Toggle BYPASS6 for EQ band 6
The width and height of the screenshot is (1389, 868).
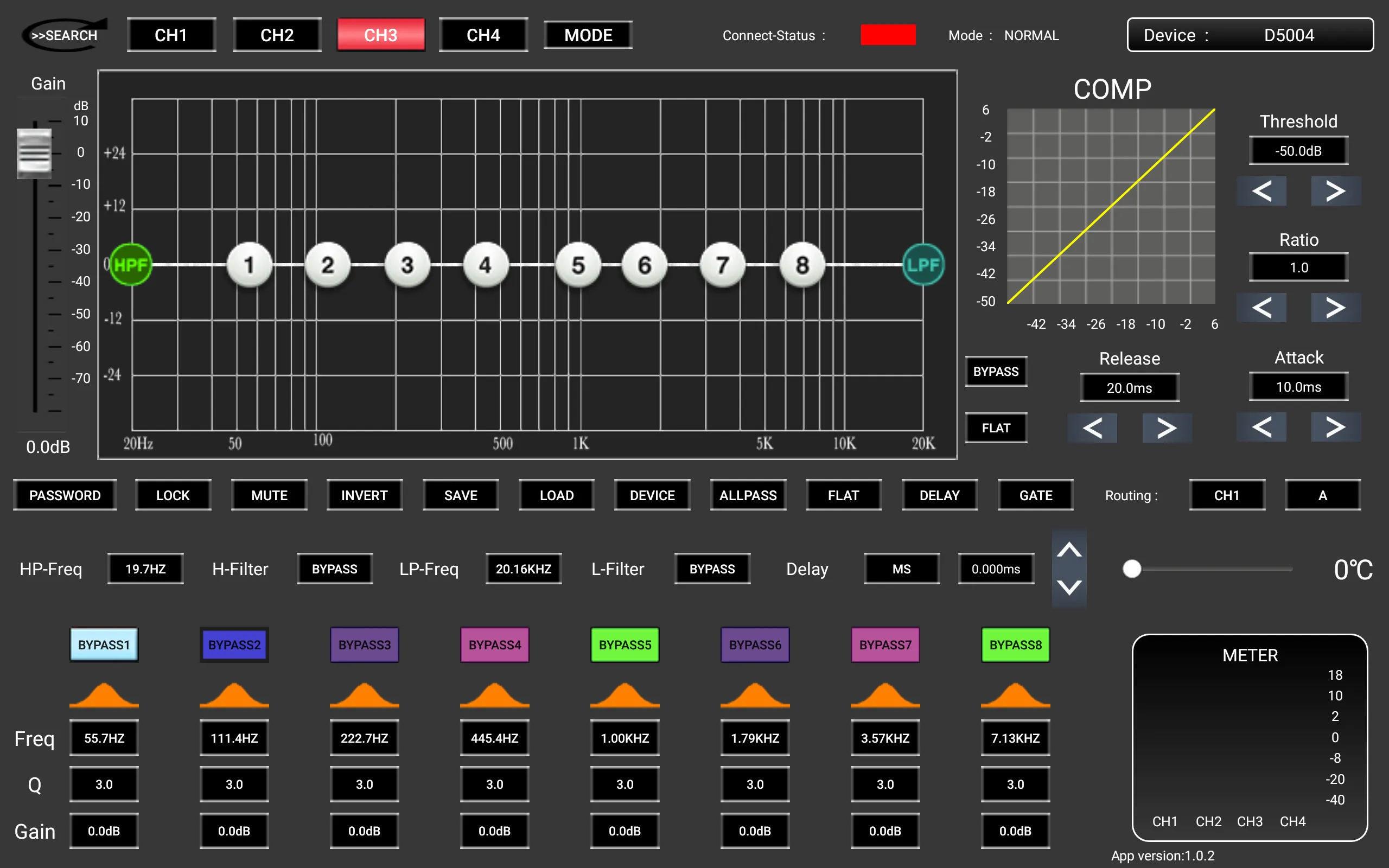[755, 644]
